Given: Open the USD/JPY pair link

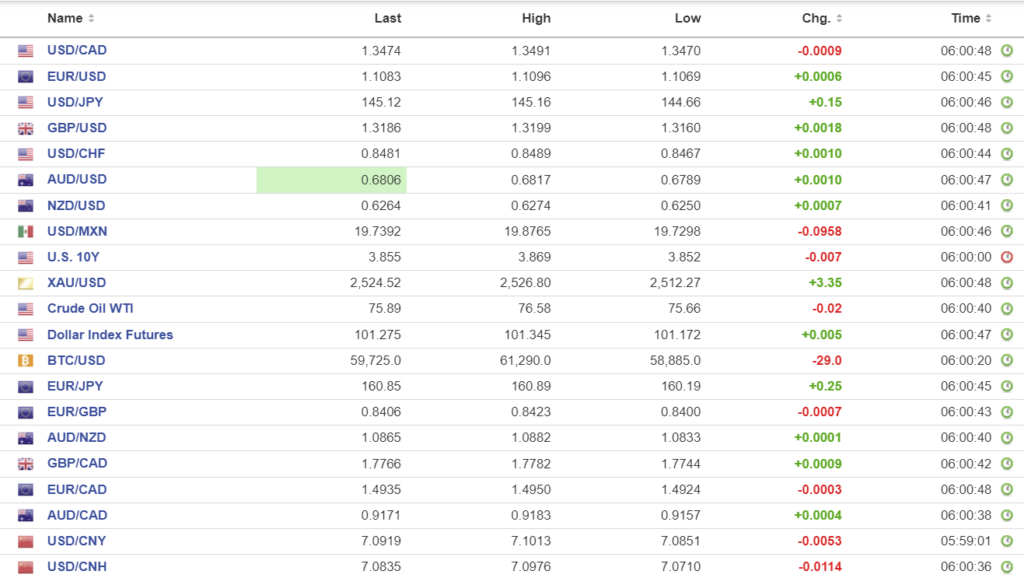Looking at the screenshot, I should [75, 102].
